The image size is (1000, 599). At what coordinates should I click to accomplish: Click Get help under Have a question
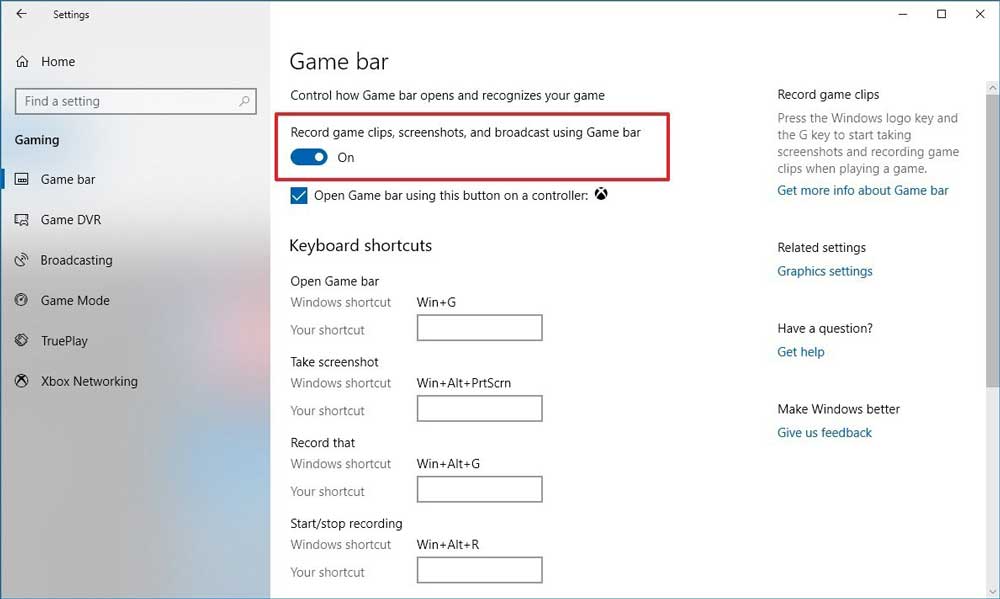[800, 352]
